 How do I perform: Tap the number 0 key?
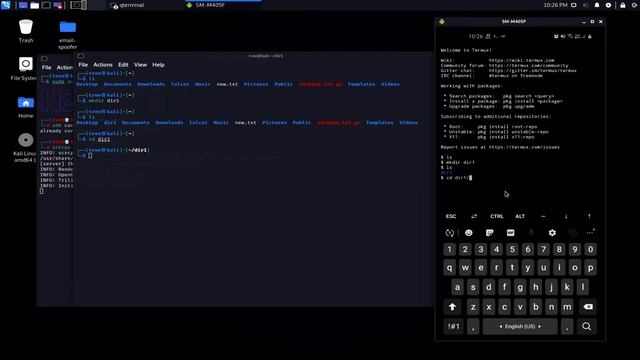[x=590, y=249]
